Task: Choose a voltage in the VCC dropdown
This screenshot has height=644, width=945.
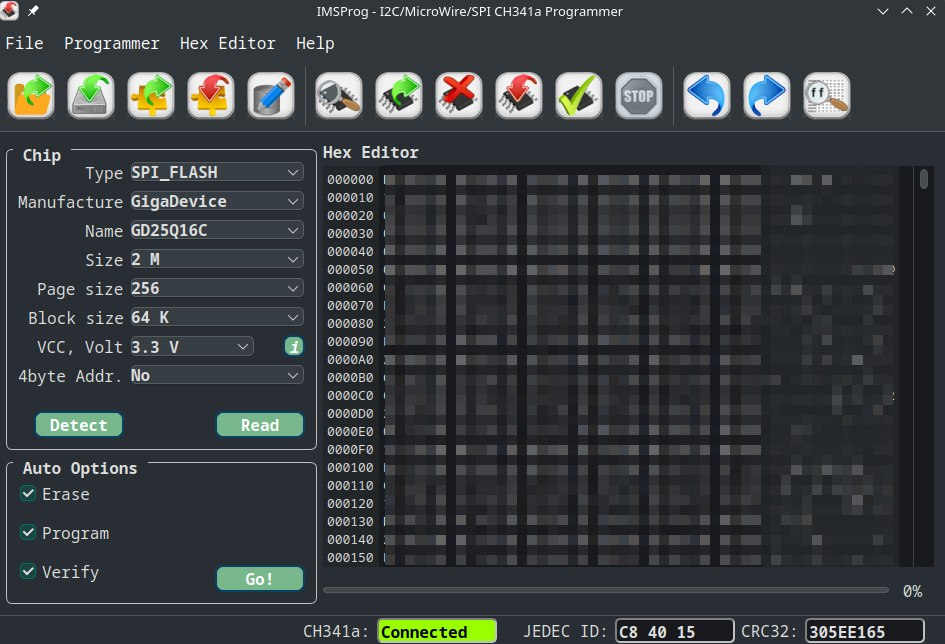Action: pyautogui.click(x=192, y=346)
